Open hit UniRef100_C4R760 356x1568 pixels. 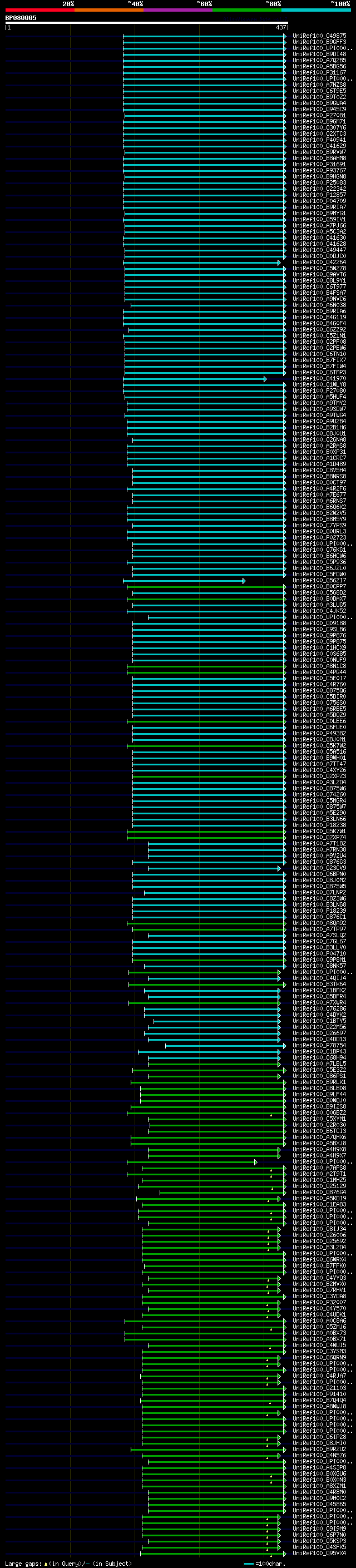pyautogui.click(x=319, y=684)
